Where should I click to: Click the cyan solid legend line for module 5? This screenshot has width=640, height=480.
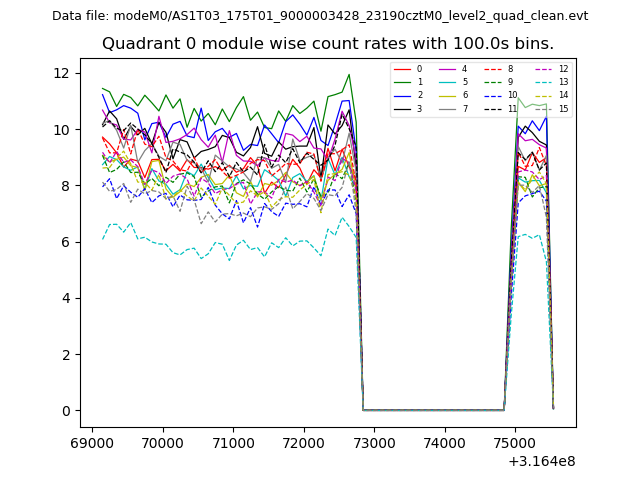[x=449, y=82]
